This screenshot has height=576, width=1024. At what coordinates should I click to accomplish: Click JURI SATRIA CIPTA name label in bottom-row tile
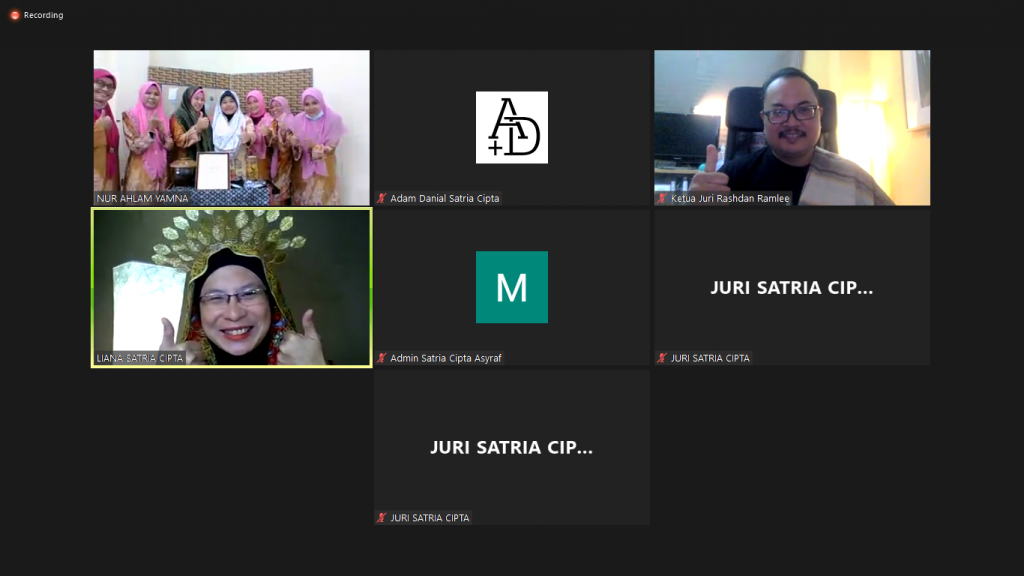[430, 518]
